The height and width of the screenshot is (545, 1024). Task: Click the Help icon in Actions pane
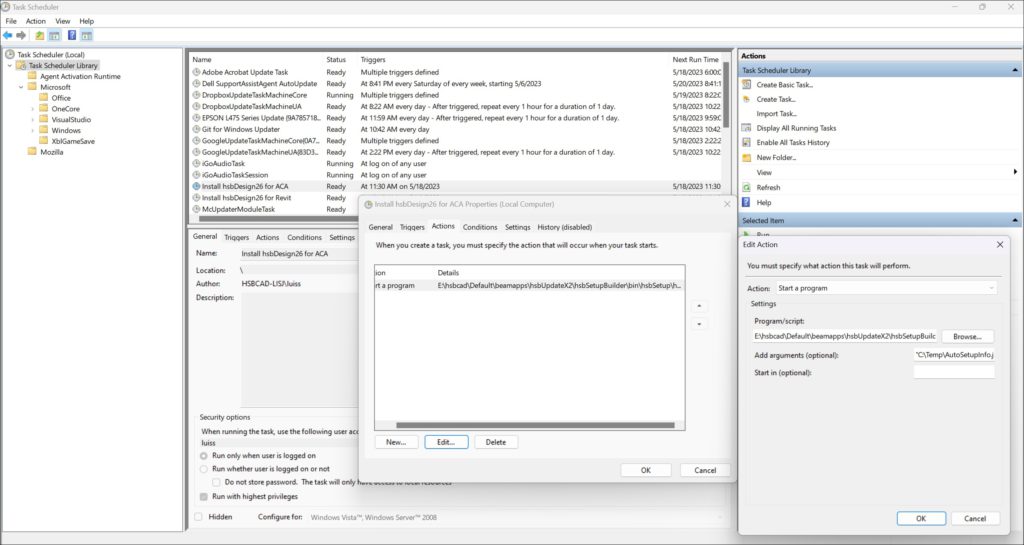(x=746, y=202)
